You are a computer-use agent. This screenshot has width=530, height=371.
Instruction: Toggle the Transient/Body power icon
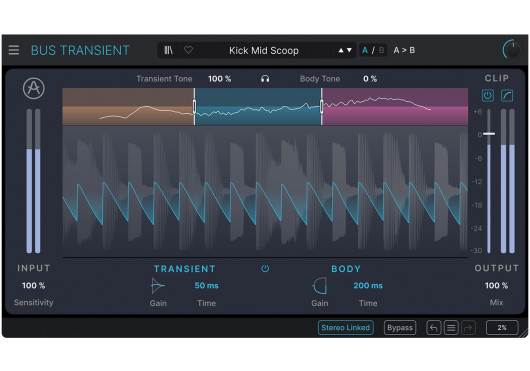pos(265,269)
